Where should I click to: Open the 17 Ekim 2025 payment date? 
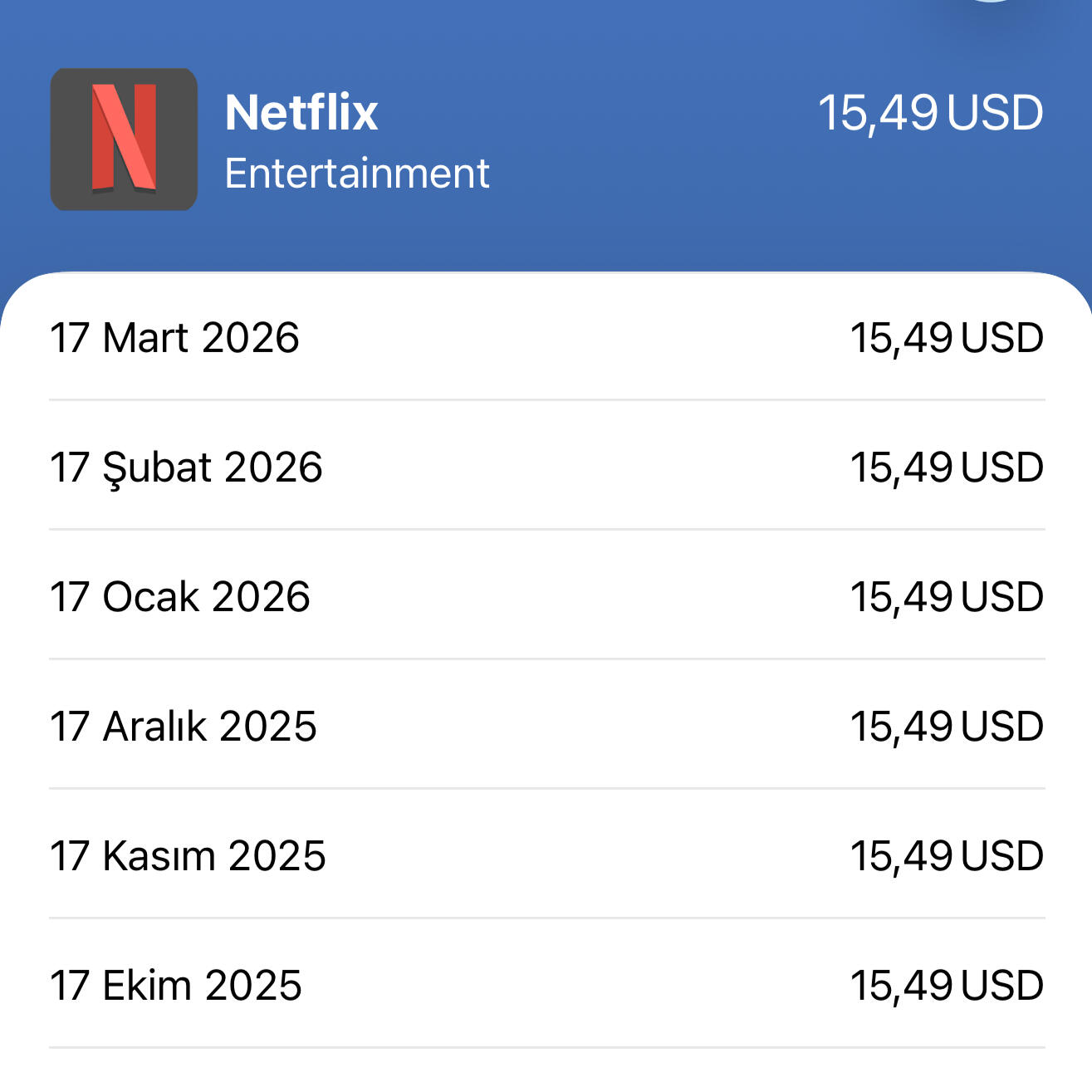[176, 986]
